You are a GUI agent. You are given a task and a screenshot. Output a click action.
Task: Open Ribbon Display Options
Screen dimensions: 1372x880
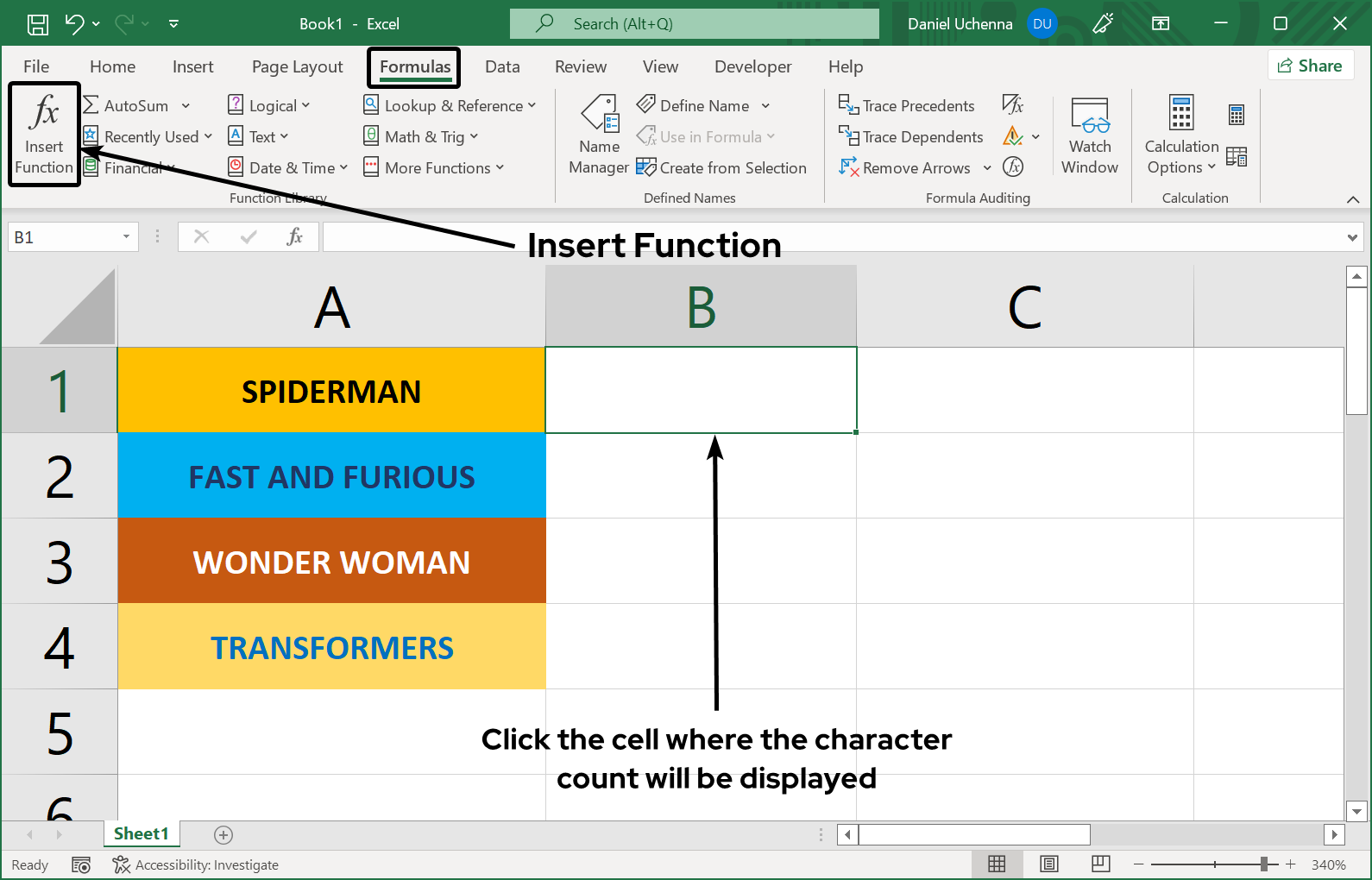click(x=1161, y=24)
